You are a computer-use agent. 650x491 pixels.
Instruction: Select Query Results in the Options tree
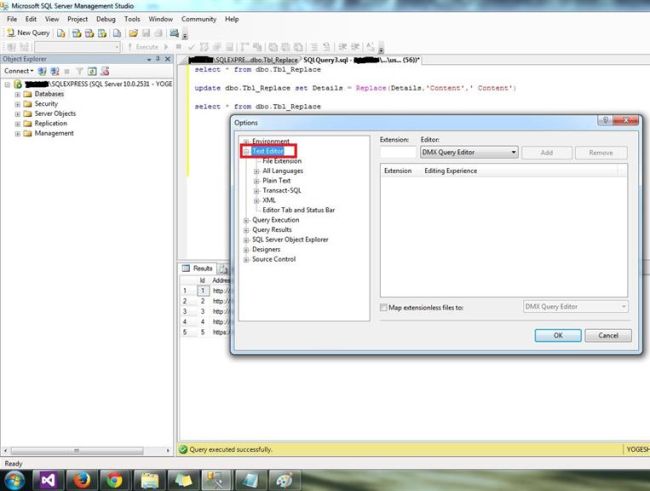click(x=272, y=230)
